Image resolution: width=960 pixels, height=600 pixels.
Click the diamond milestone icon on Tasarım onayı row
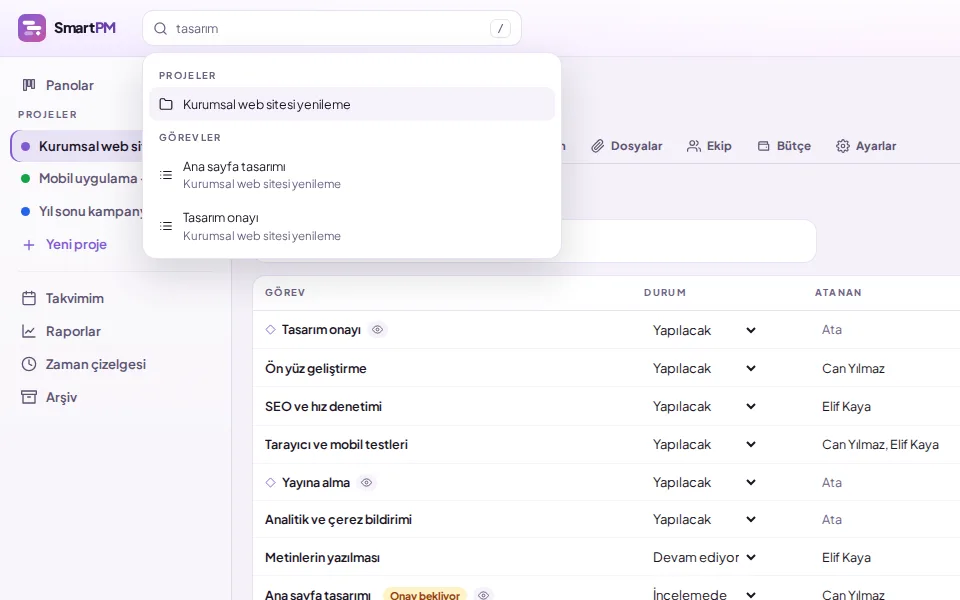coord(271,329)
